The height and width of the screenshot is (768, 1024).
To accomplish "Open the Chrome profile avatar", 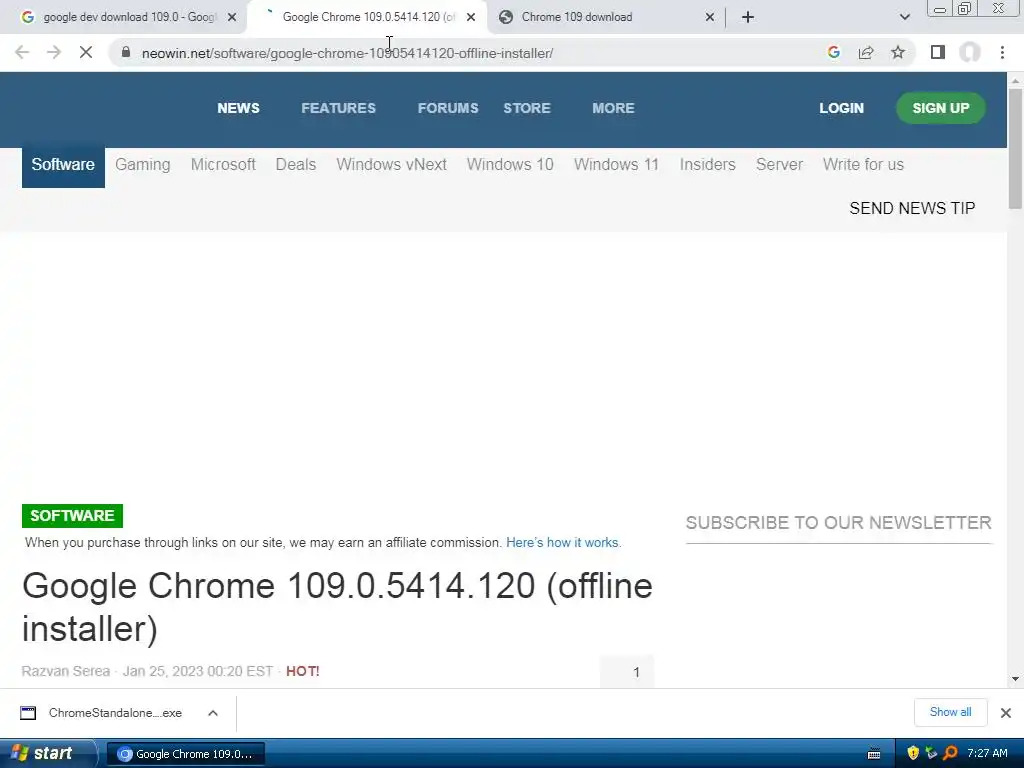I will point(970,52).
